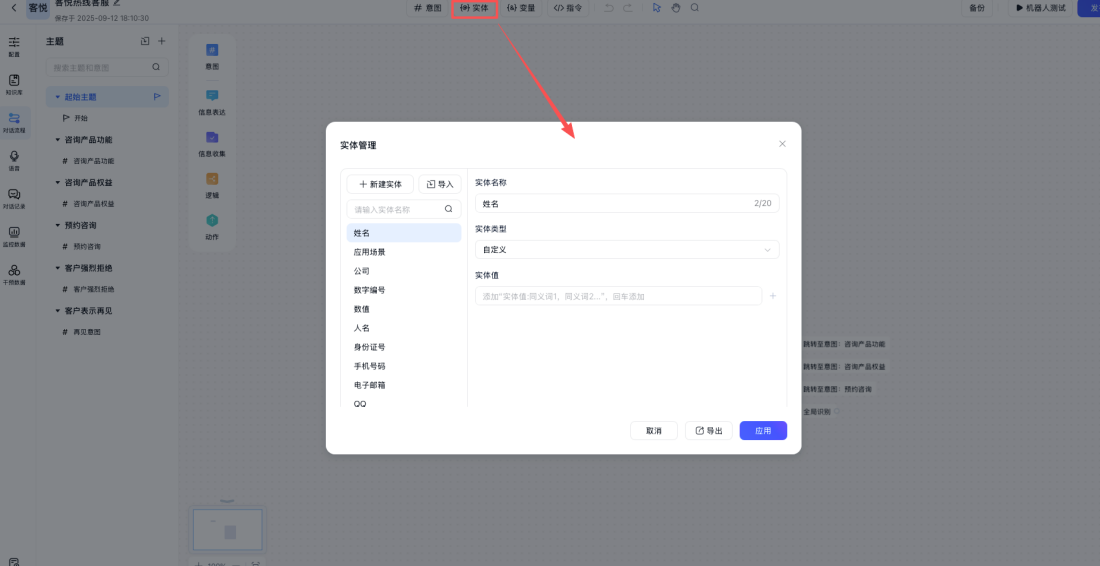Focus the 搜索主题和意图 search box

pyautogui.click(x=107, y=67)
